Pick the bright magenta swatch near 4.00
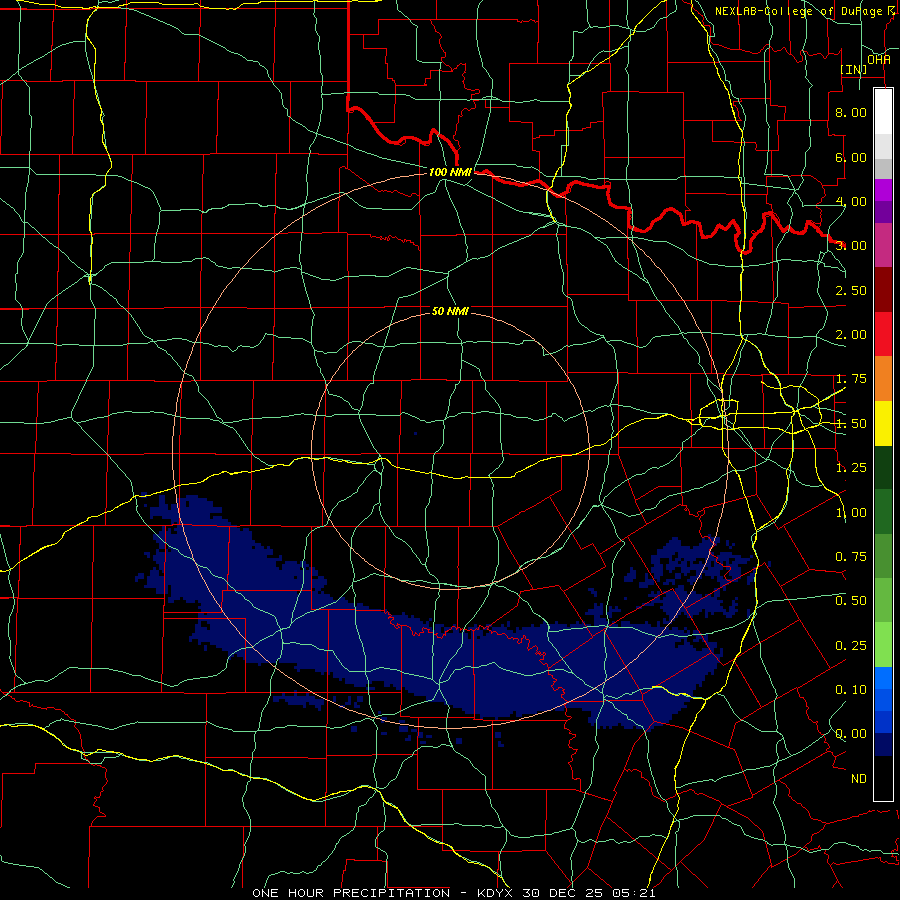Image resolution: width=900 pixels, height=900 pixels. click(883, 190)
